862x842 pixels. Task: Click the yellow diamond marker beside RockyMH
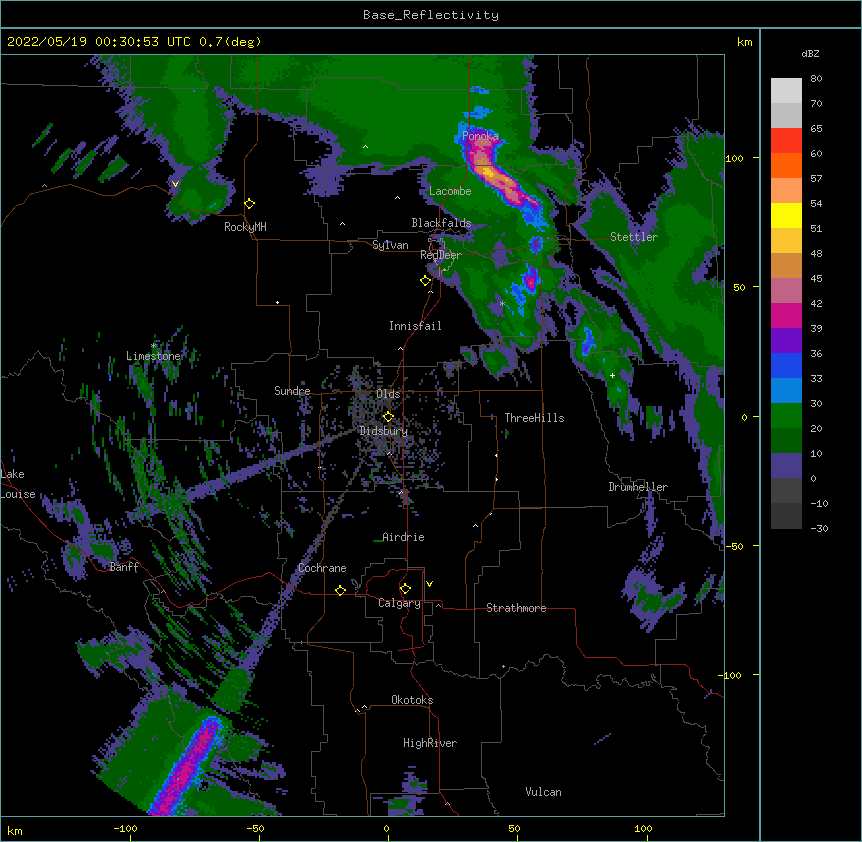[x=250, y=204]
